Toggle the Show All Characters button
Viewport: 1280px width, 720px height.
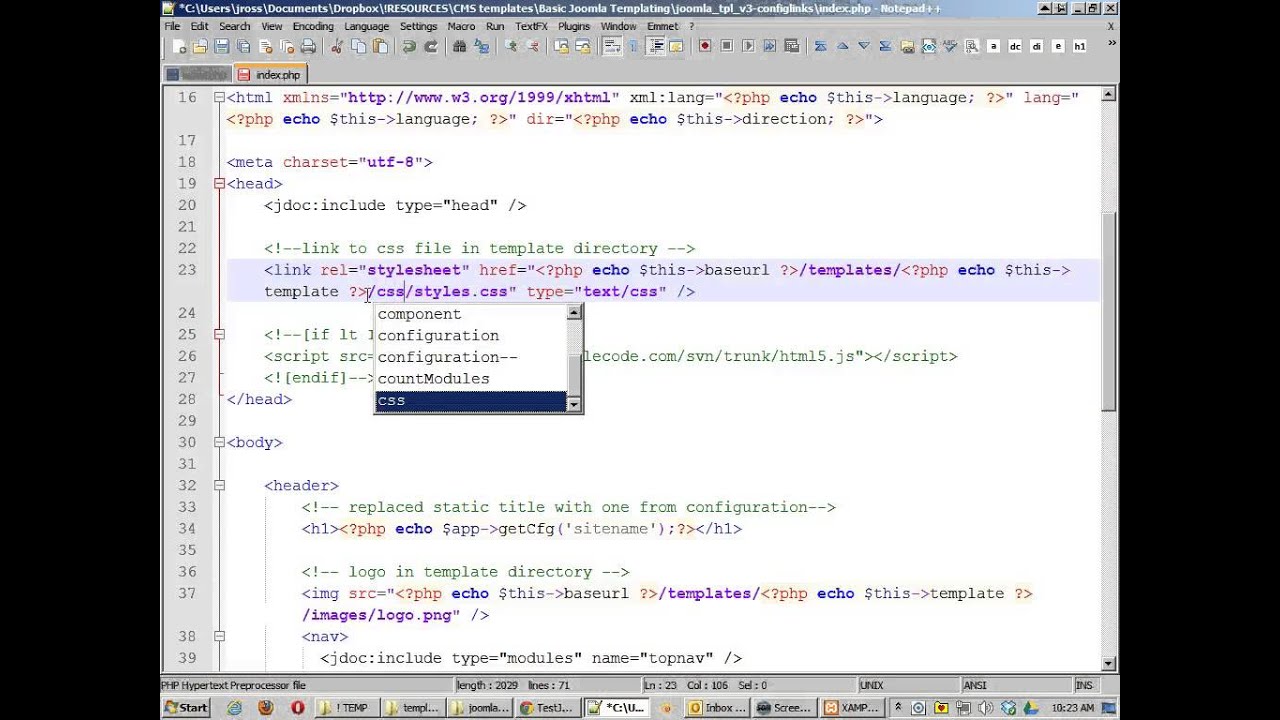632,46
